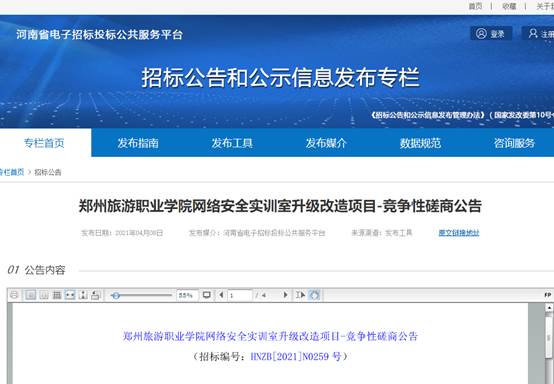Click the print icon in PDF toolbar
This screenshot has width=554, height=384.
pos(14,295)
